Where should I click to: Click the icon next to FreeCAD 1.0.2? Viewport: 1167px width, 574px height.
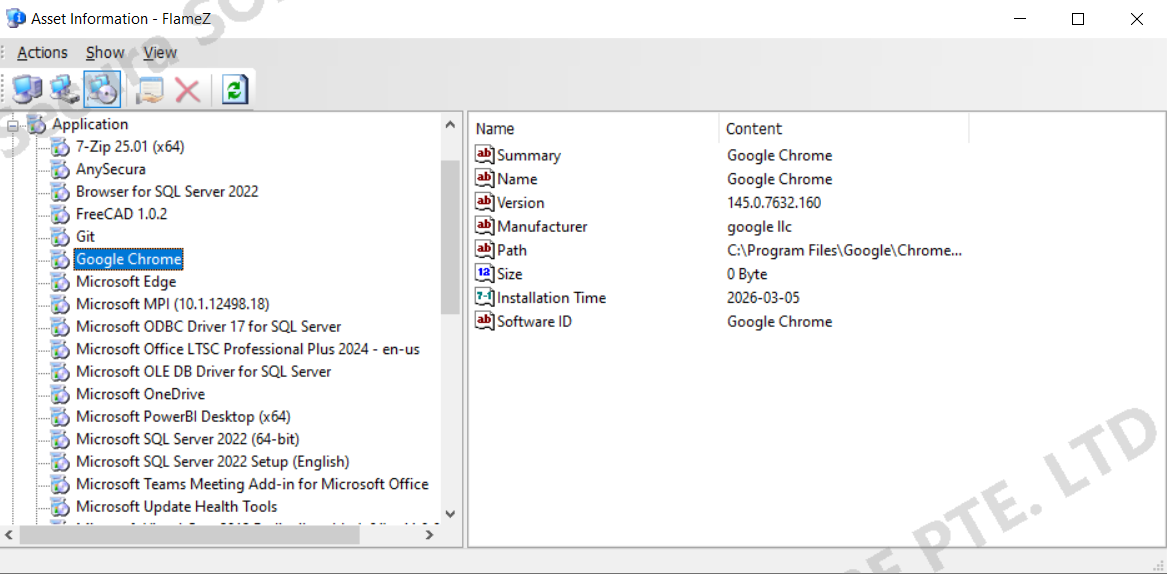[x=60, y=214]
